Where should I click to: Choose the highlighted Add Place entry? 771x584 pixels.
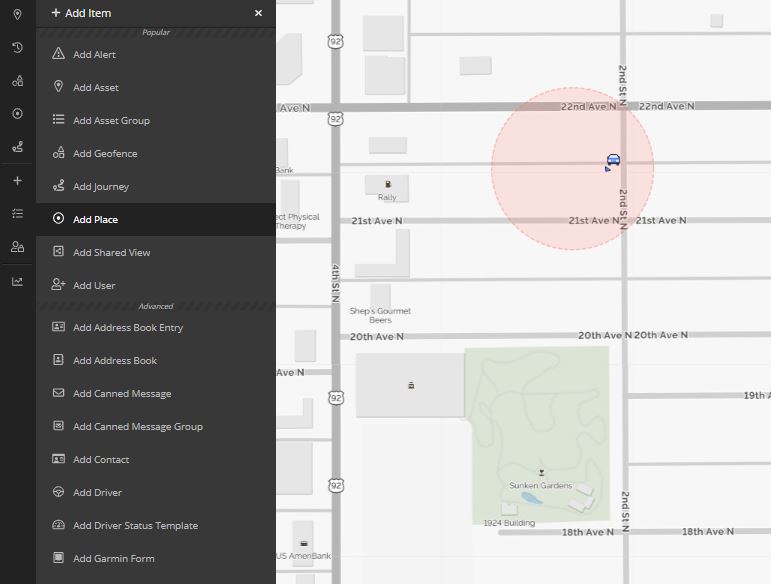point(95,220)
